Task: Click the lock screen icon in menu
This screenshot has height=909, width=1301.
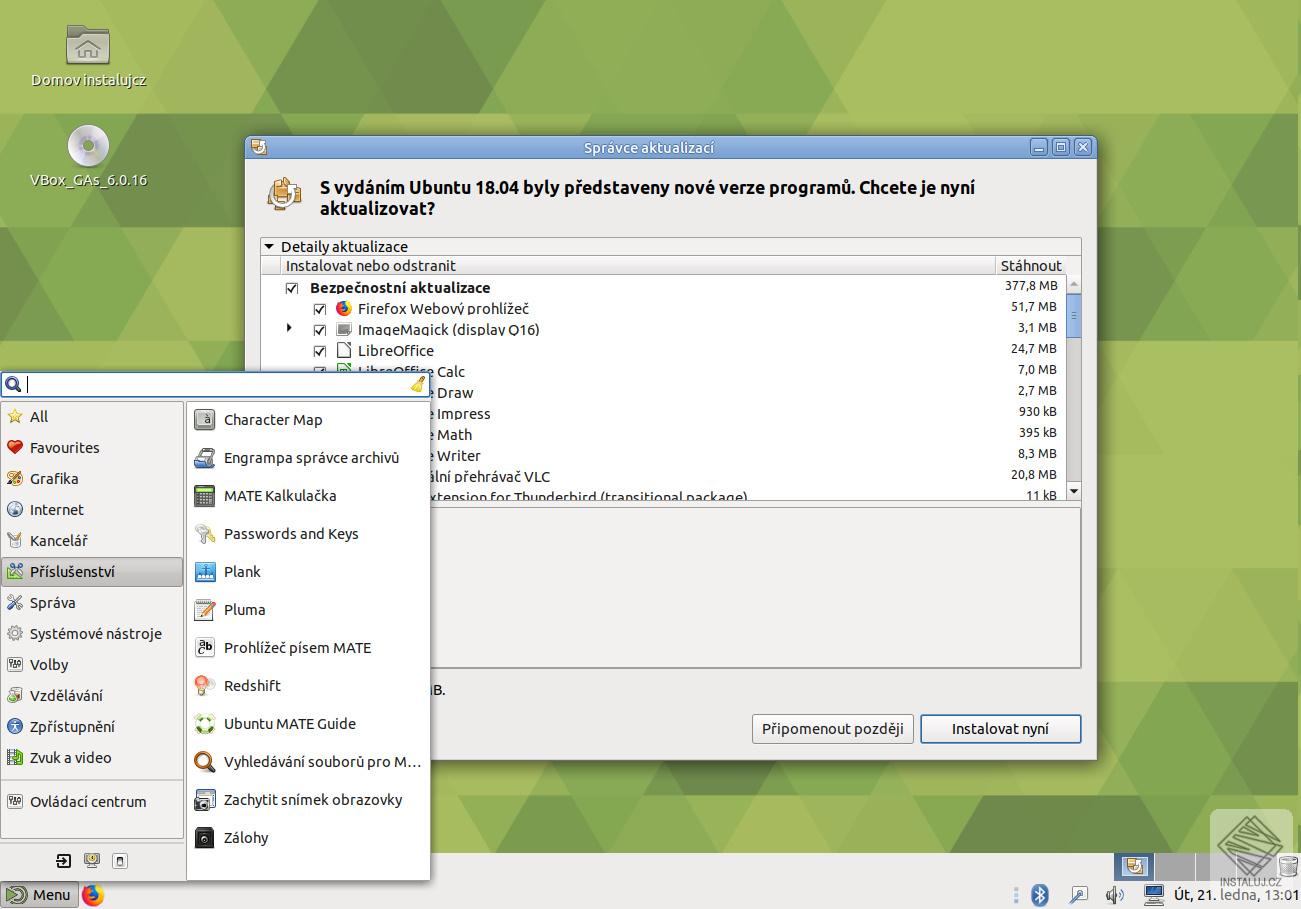Action: tap(92, 860)
